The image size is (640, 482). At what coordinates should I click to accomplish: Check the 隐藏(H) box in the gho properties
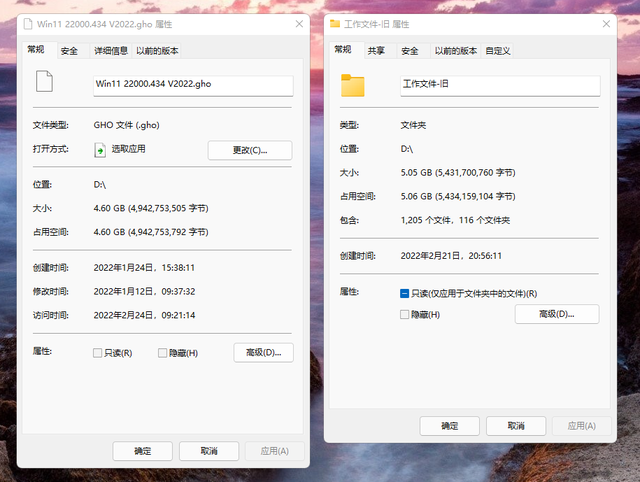tap(162, 353)
